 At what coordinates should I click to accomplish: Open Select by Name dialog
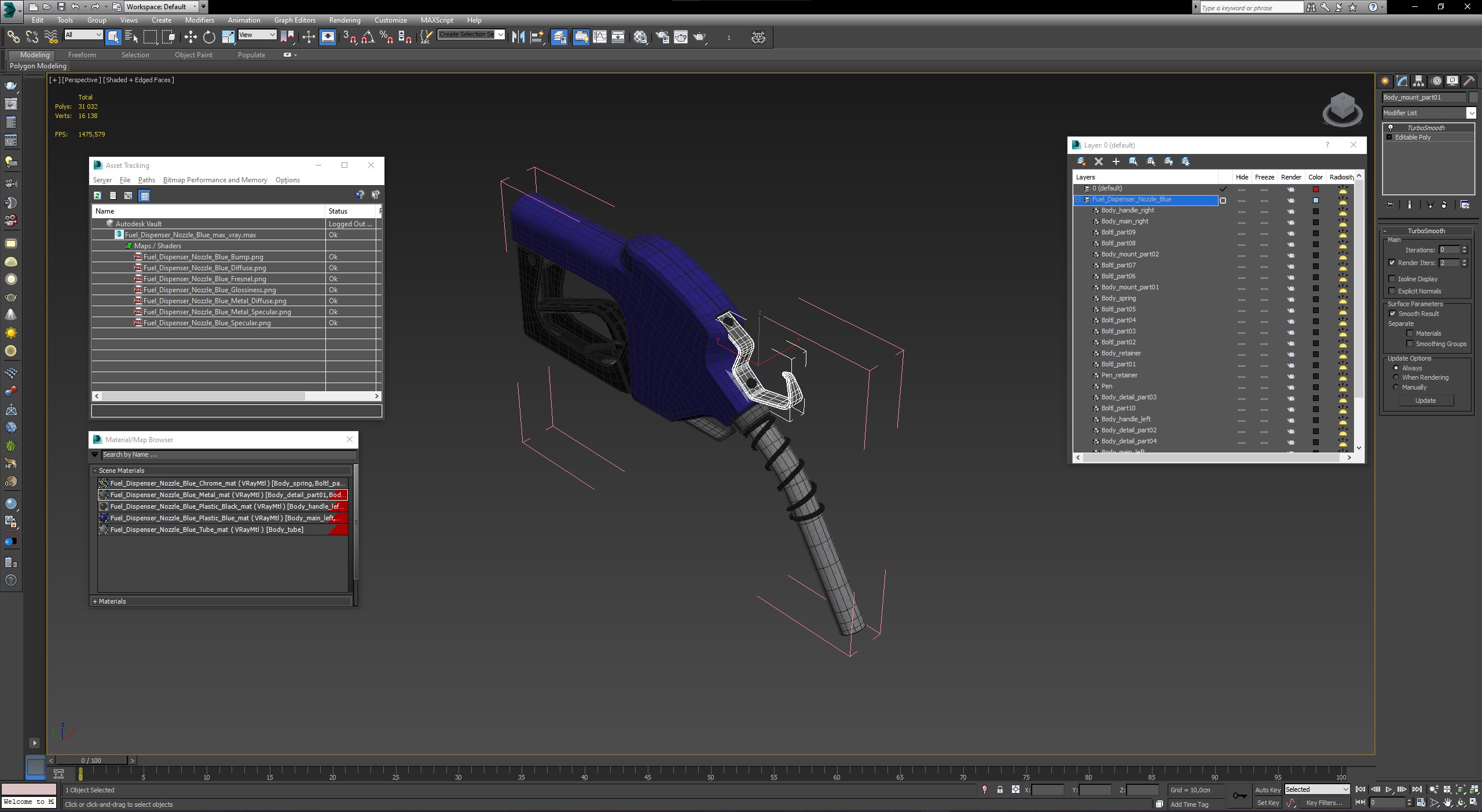[x=131, y=37]
